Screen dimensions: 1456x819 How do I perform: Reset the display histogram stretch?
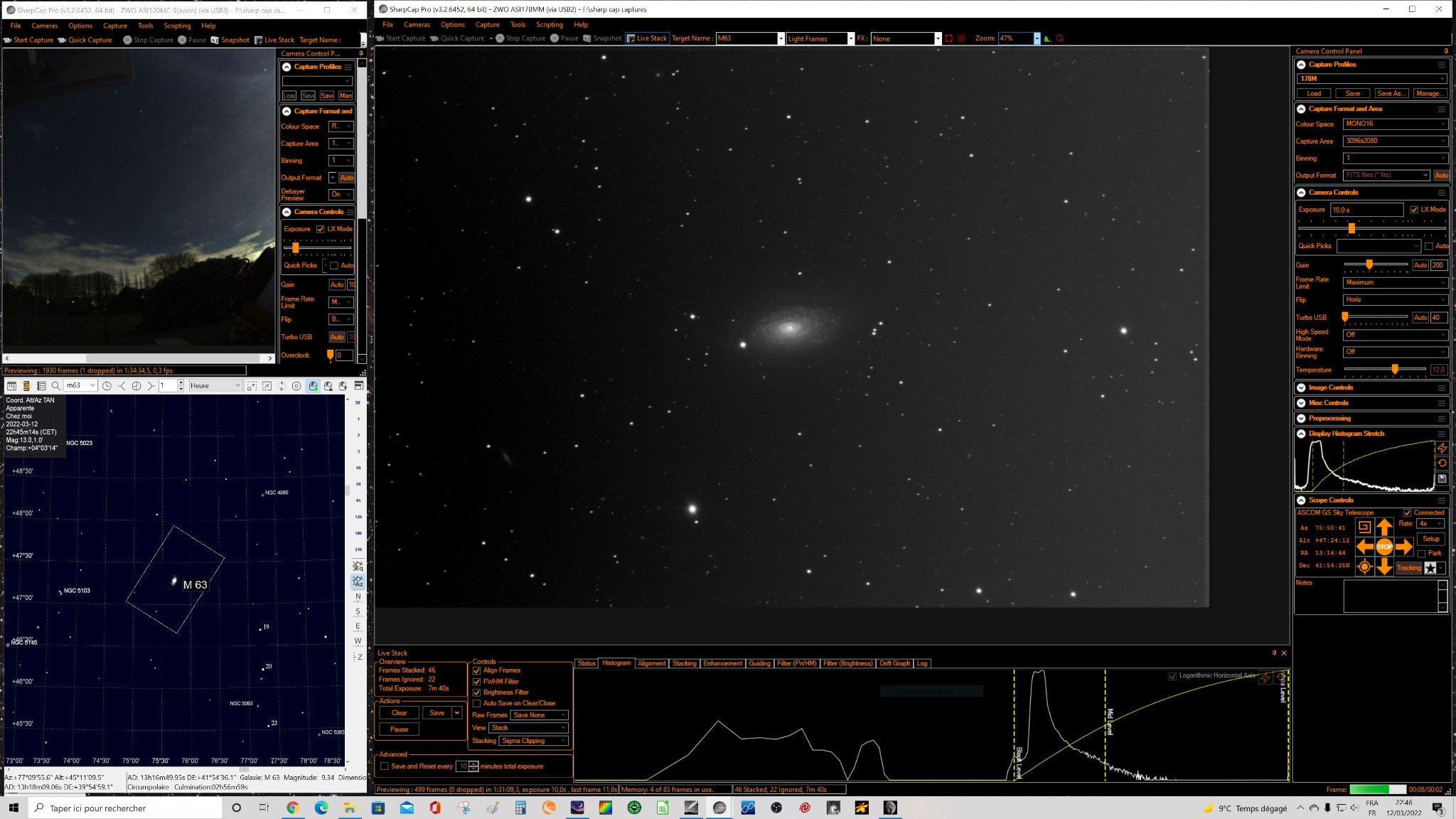(x=1442, y=463)
